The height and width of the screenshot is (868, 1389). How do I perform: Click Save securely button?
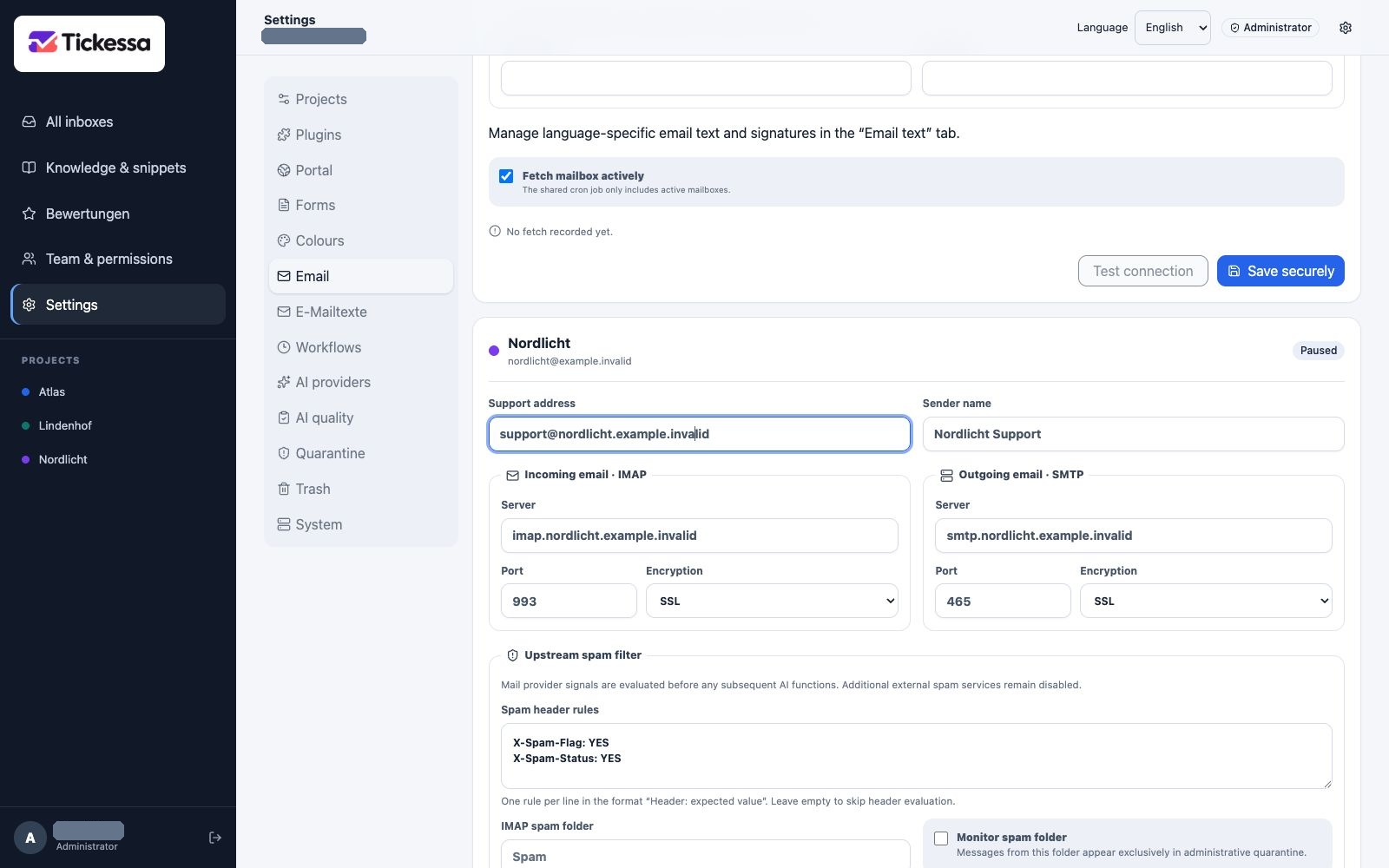pos(1280,271)
